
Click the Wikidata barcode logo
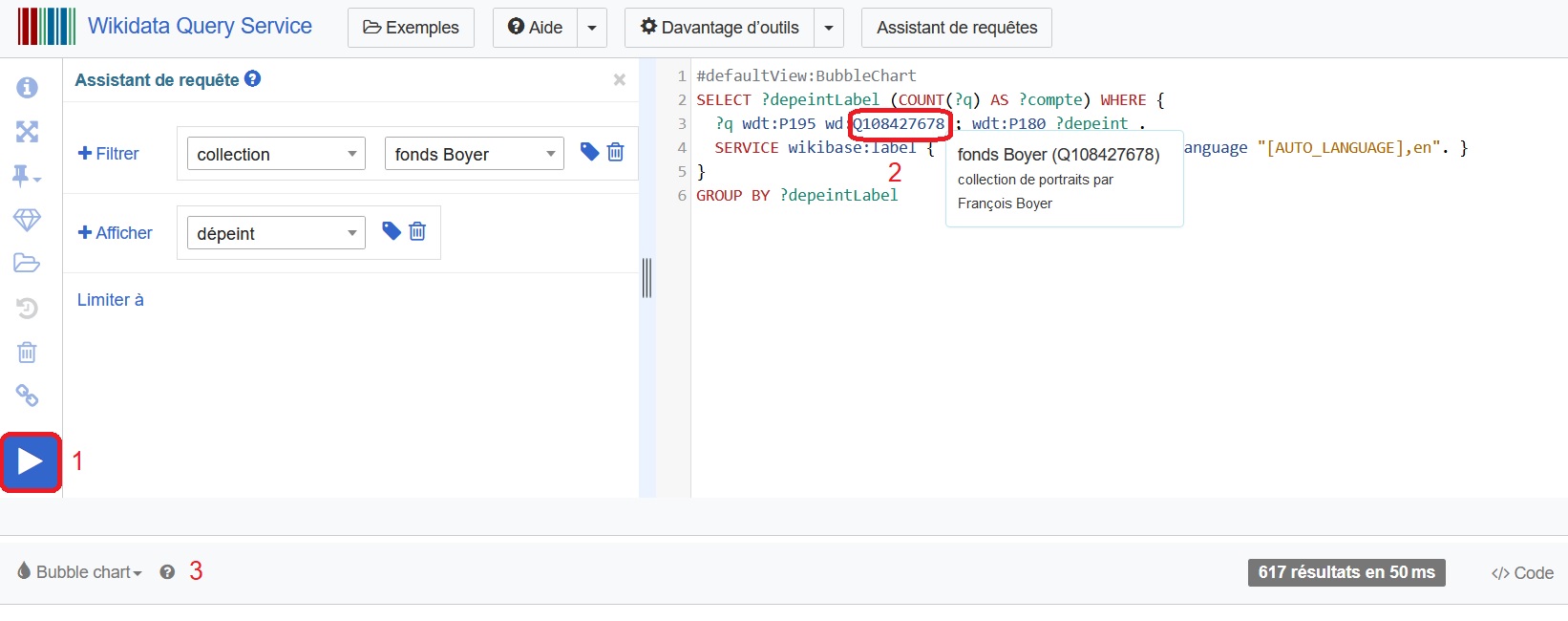pos(46,27)
